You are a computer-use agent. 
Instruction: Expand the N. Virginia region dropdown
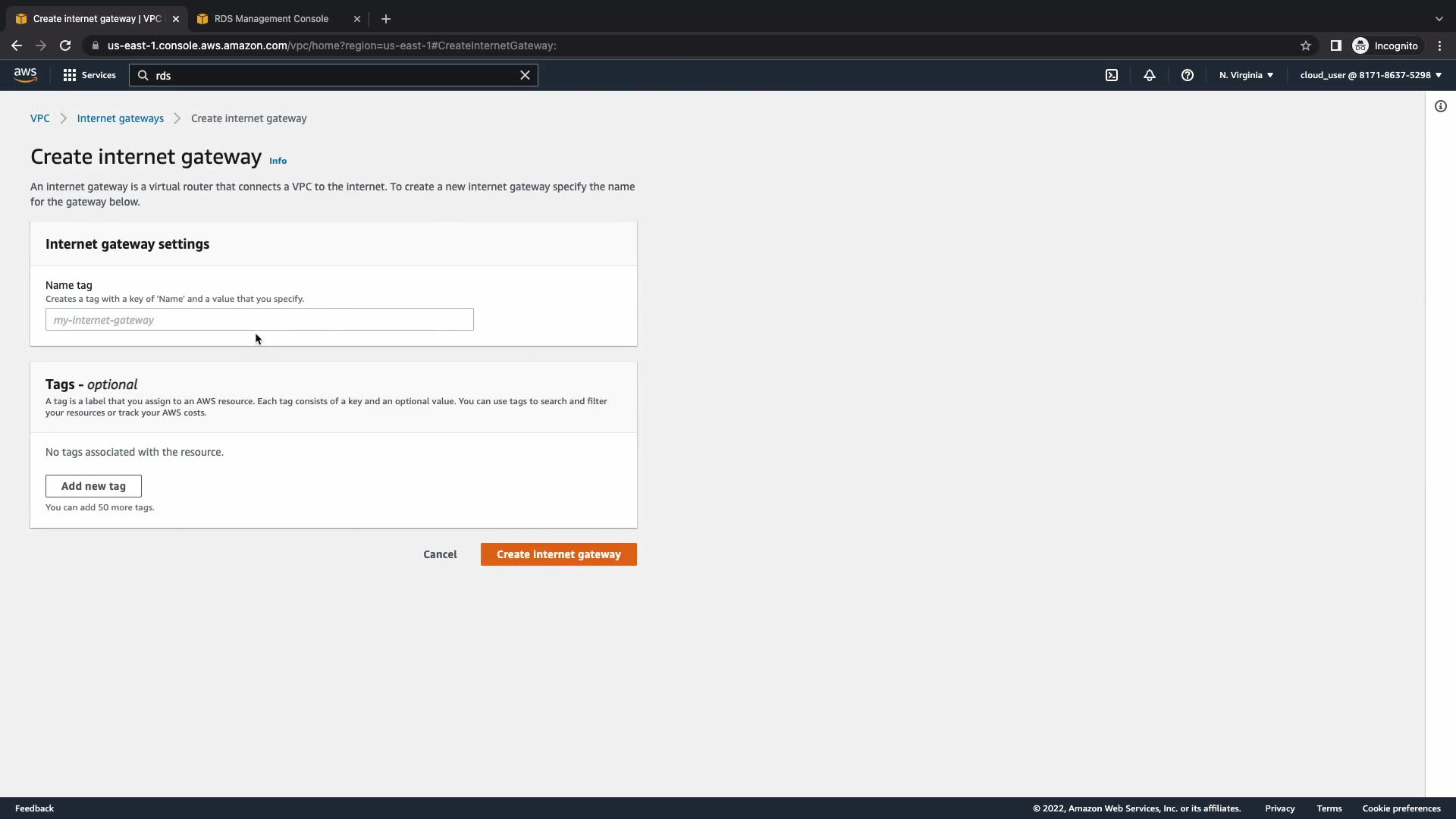(x=1246, y=75)
